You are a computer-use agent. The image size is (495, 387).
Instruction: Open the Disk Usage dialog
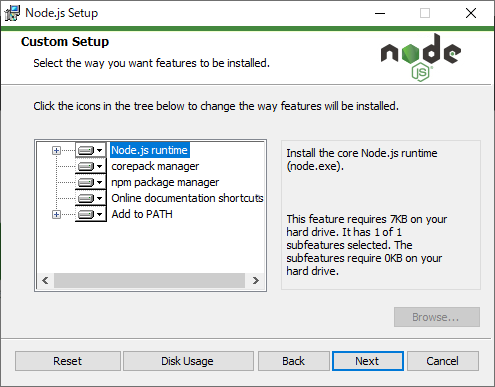(x=188, y=361)
